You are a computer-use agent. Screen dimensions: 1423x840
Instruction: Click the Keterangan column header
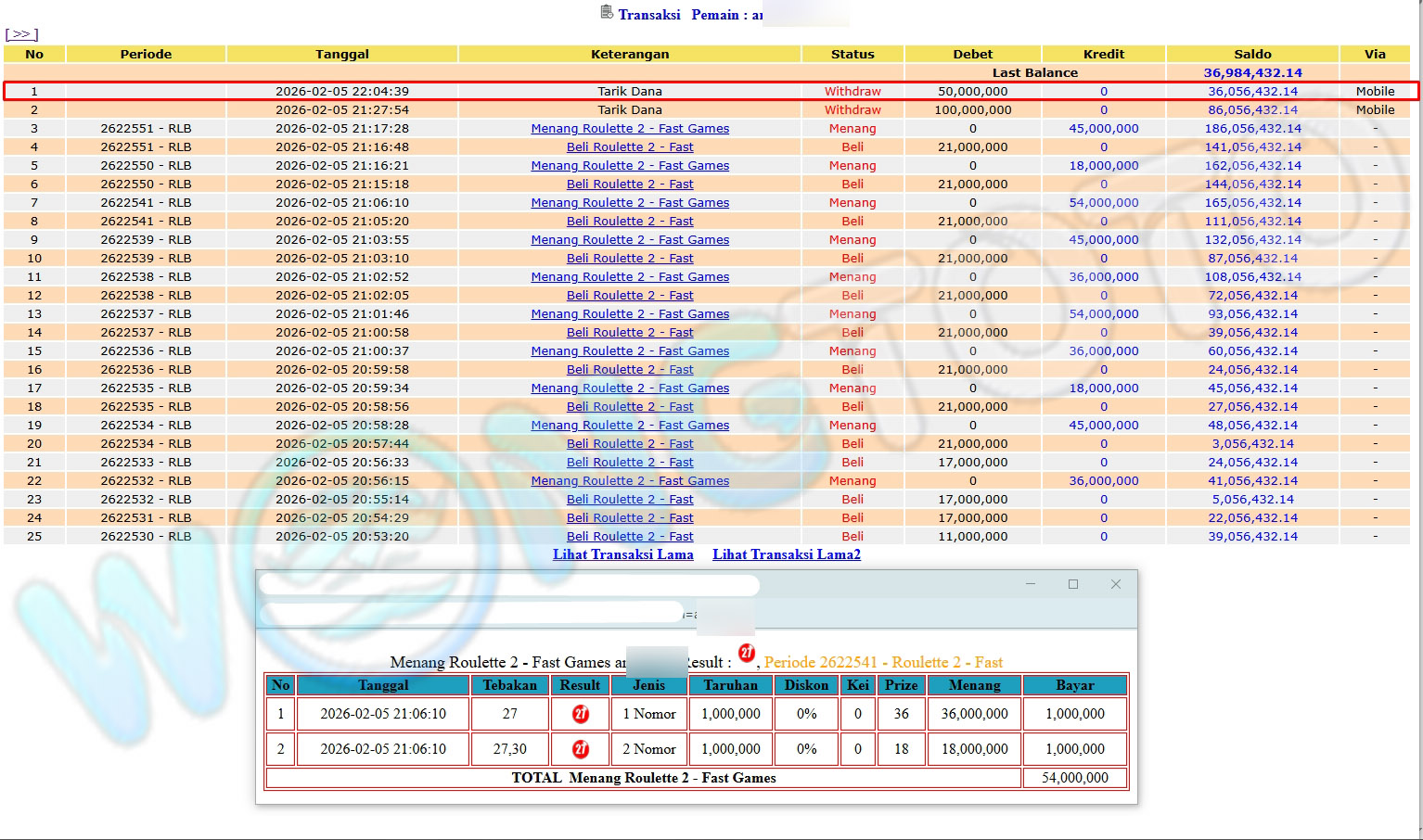pyautogui.click(x=630, y=54)
